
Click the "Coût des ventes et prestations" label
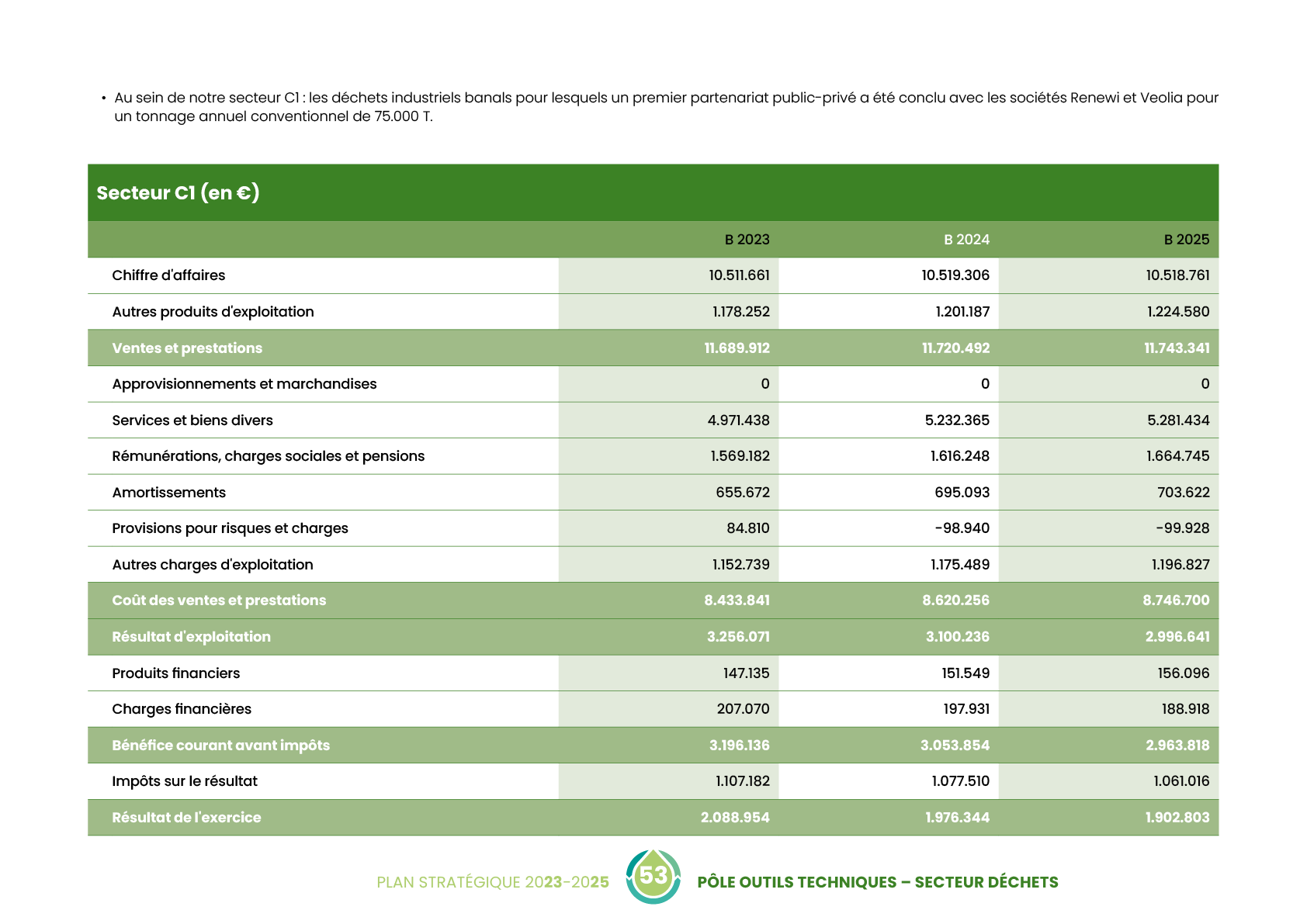click(219, 600)
